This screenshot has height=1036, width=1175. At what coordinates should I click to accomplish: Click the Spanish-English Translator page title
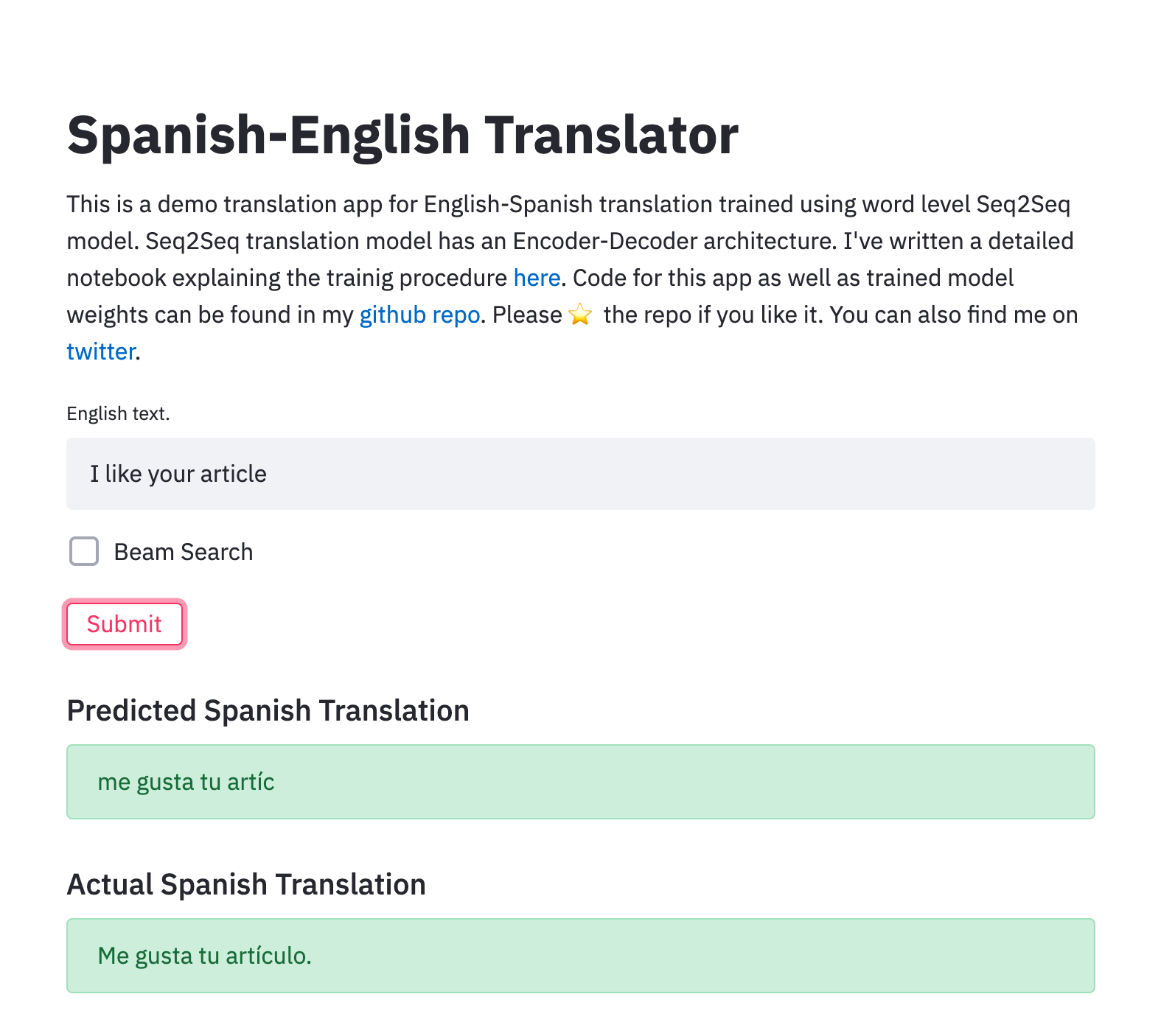point(402,136)
